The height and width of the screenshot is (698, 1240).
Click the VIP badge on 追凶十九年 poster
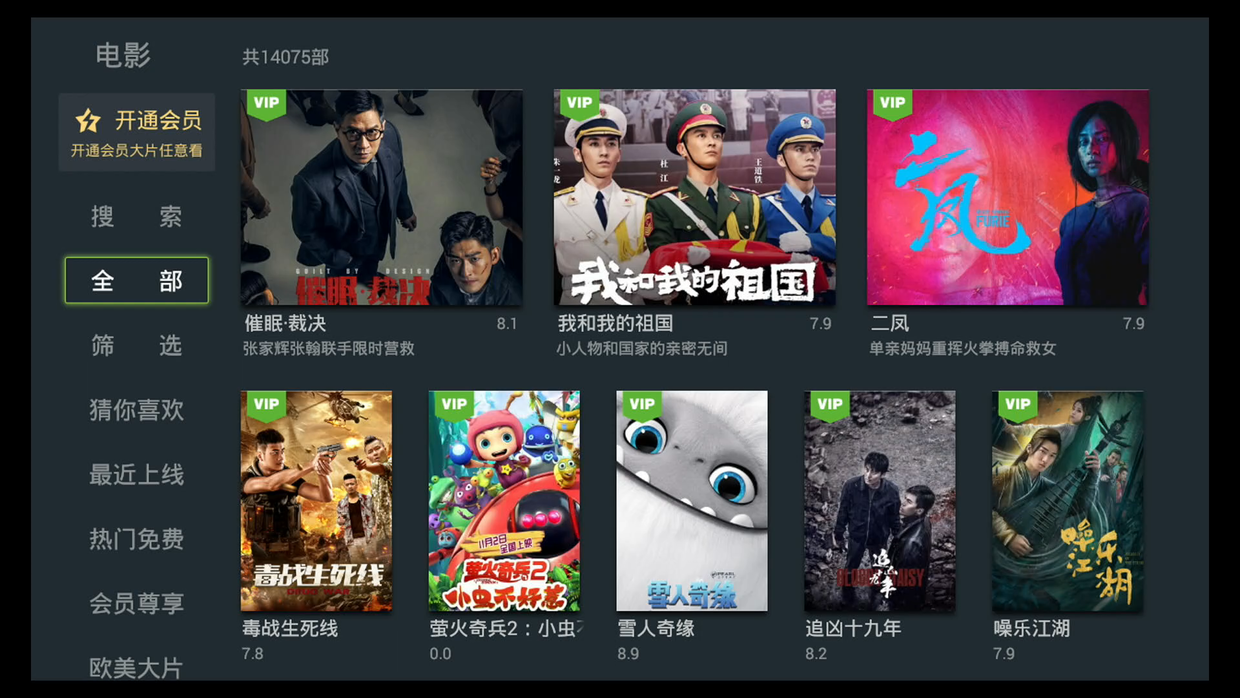pyautogui.click(x=830, y=405)
